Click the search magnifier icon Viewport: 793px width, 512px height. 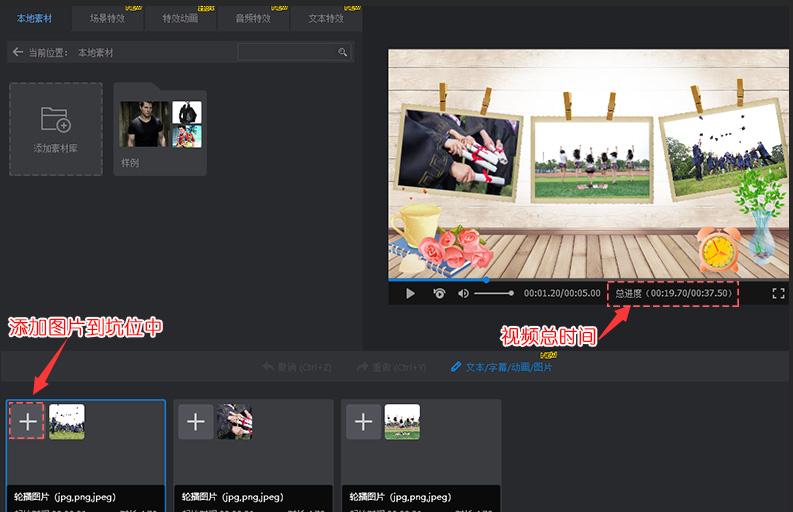coord(343,52)
